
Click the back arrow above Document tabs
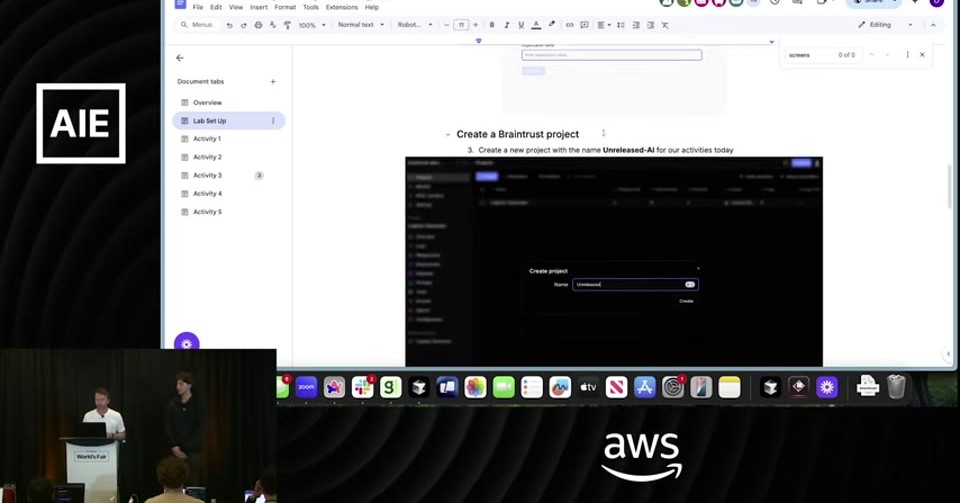(x=180, y=58)
